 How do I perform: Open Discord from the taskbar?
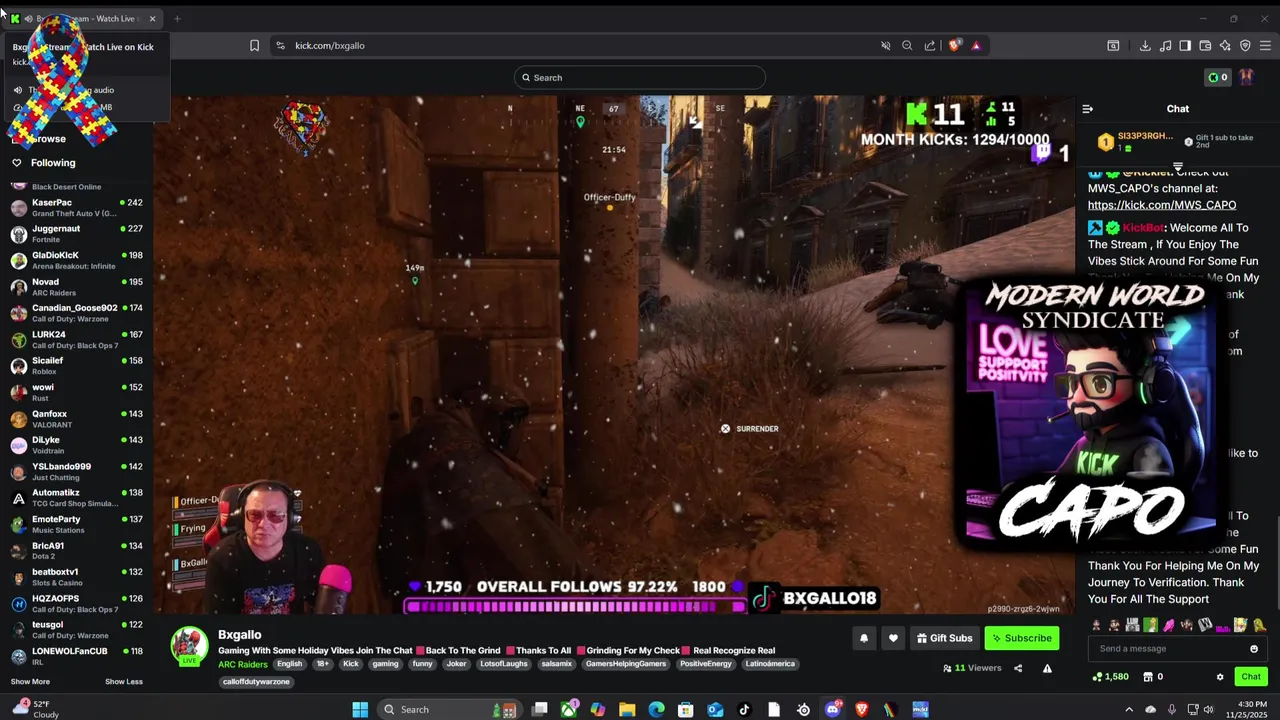click(832, 710)
